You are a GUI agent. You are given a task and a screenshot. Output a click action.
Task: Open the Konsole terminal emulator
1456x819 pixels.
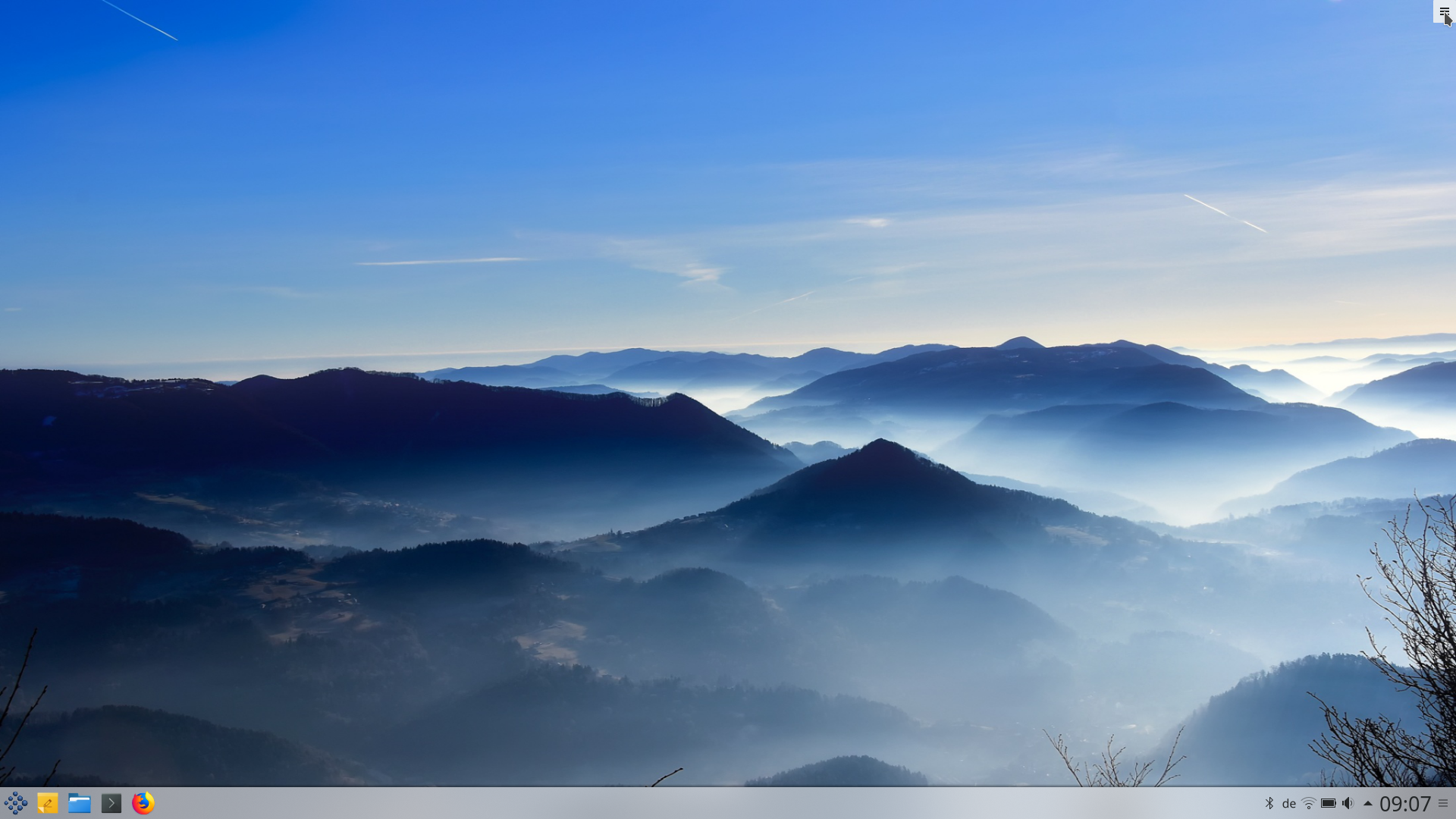click(111, 803)
